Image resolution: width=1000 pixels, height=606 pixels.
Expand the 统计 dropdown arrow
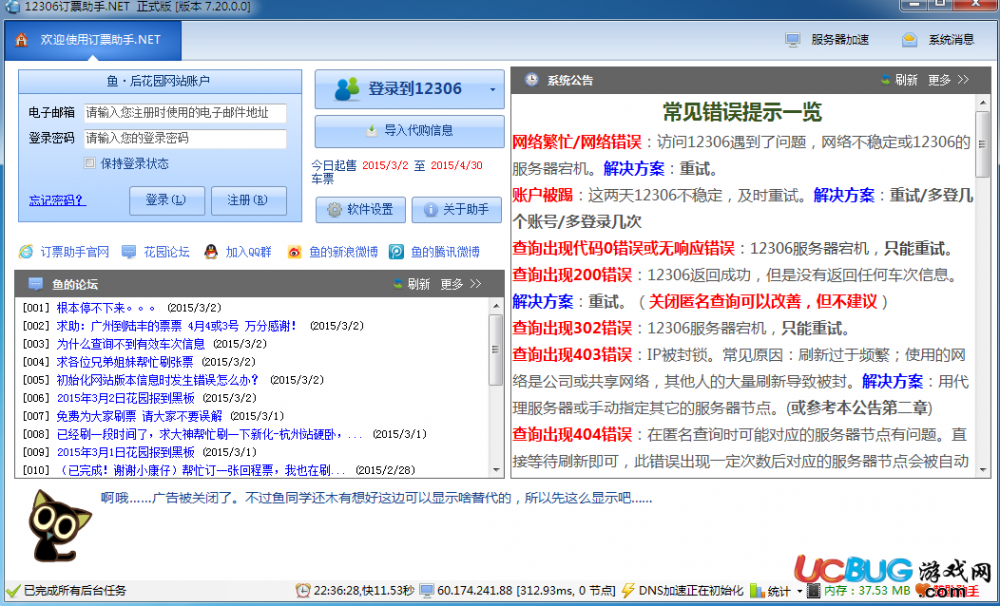(x=800, y=591)
